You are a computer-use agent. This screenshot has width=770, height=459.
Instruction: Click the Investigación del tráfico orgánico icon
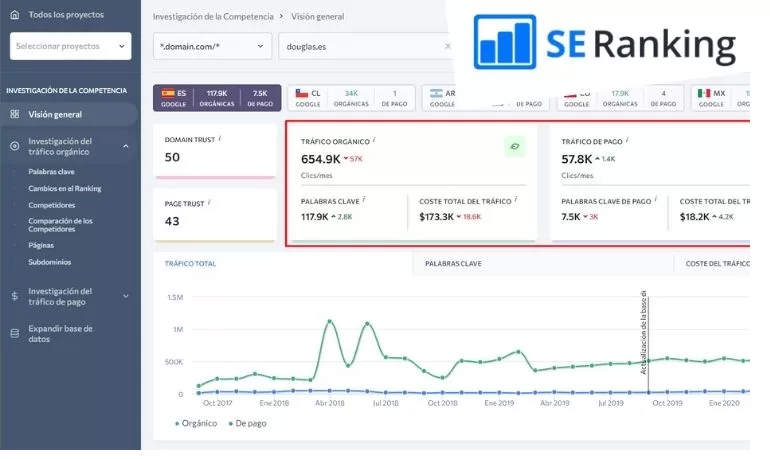[14, 146]
